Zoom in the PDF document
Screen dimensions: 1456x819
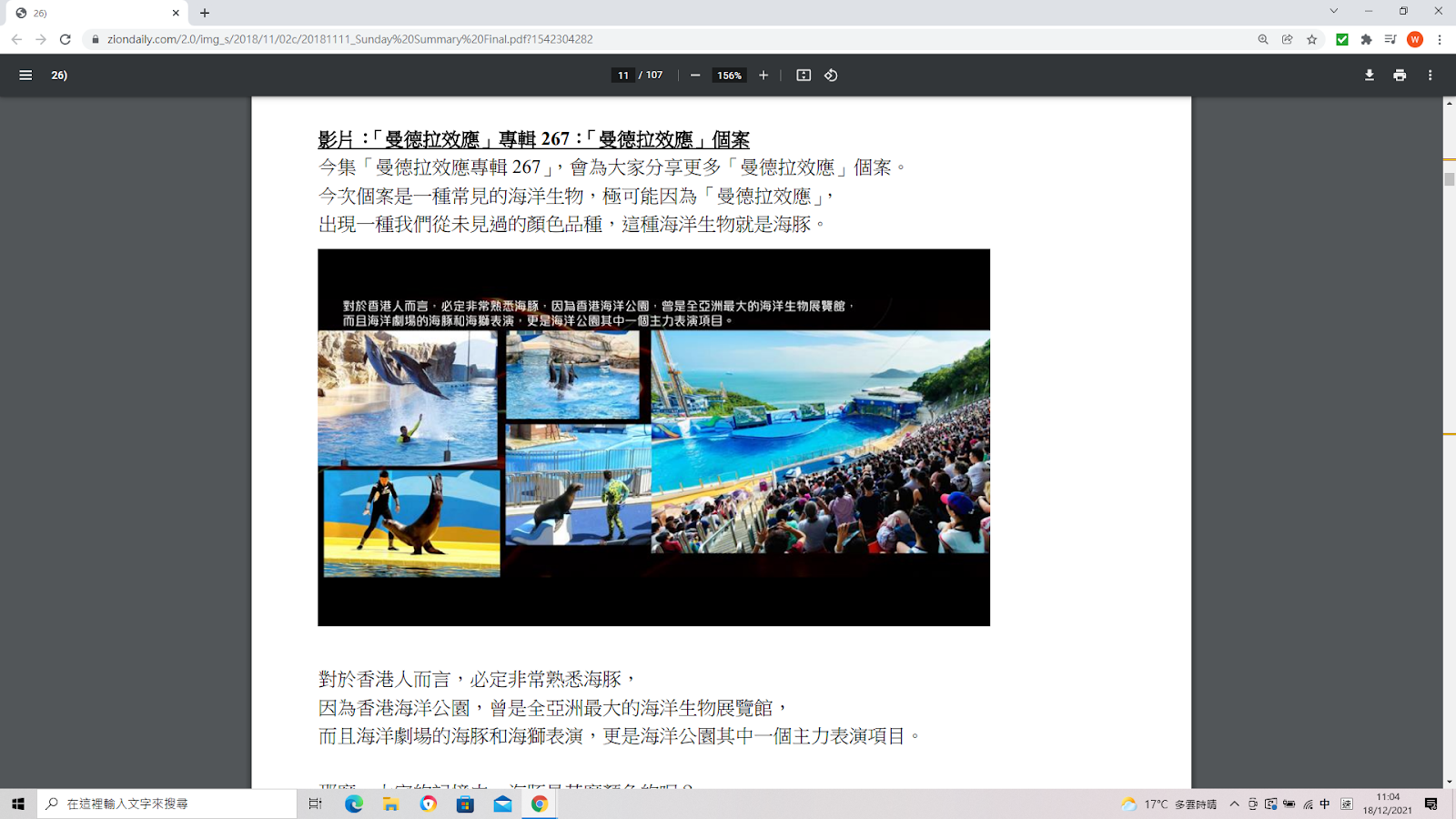pos(763,76)
